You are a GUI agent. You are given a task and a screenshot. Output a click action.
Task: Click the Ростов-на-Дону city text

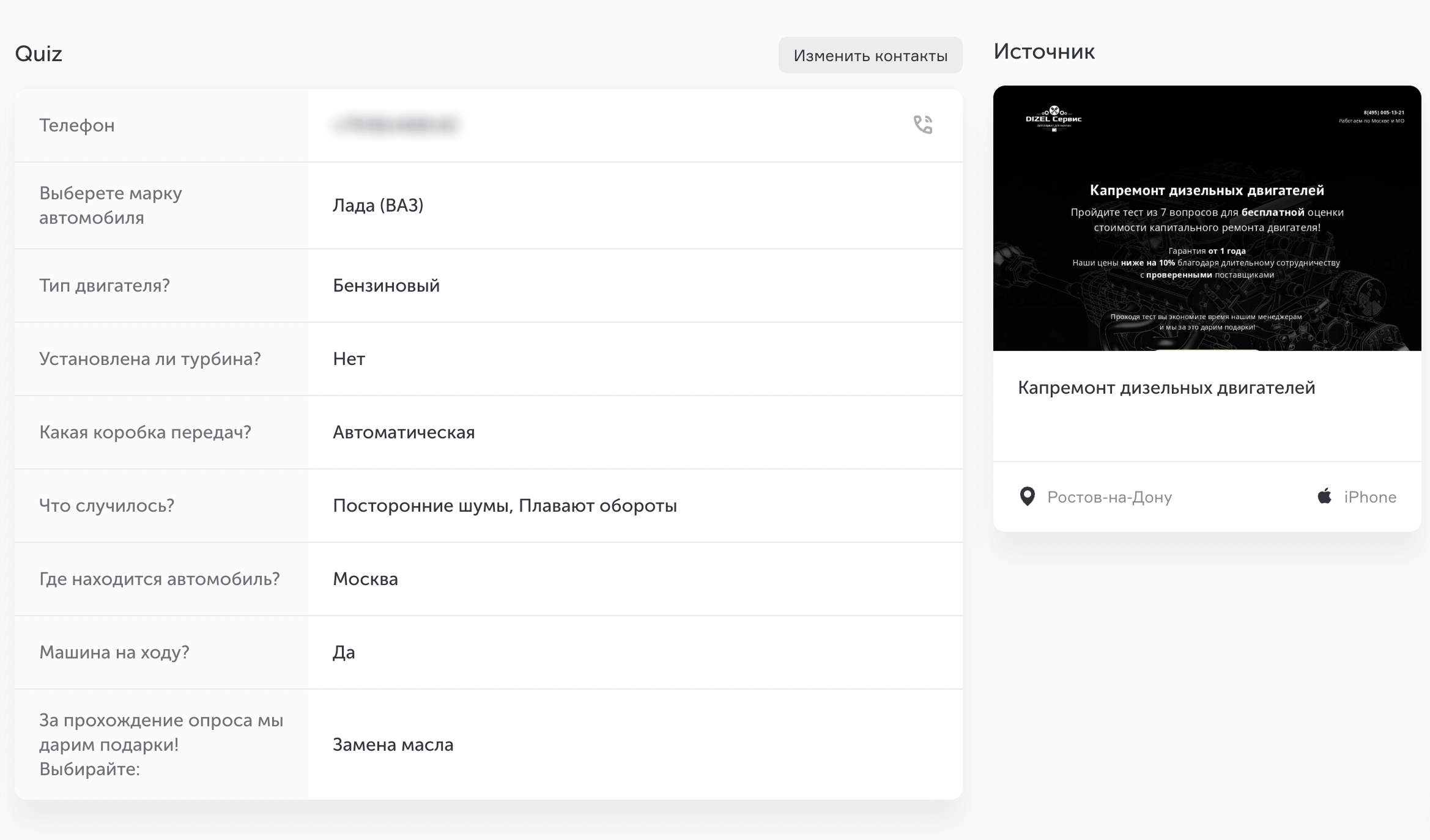tap(1110, 497)
